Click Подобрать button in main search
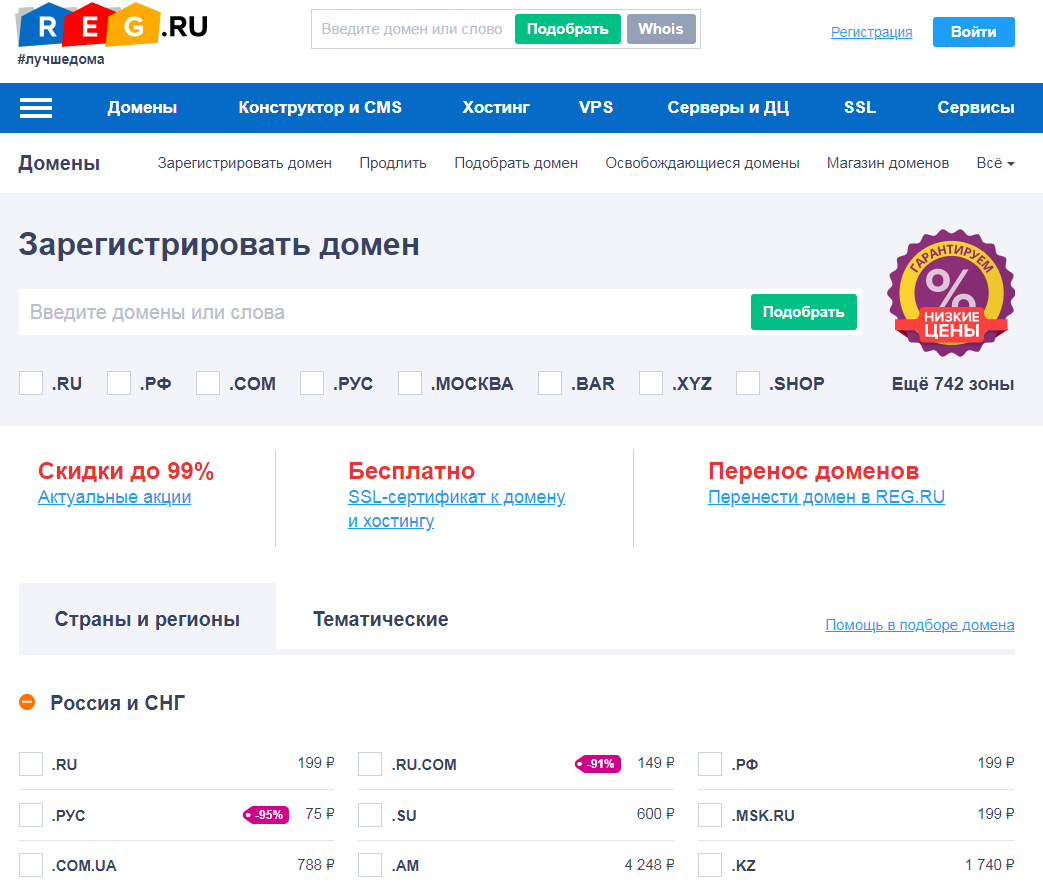Viewport: 1043px width, 888px height. (804, 312)
